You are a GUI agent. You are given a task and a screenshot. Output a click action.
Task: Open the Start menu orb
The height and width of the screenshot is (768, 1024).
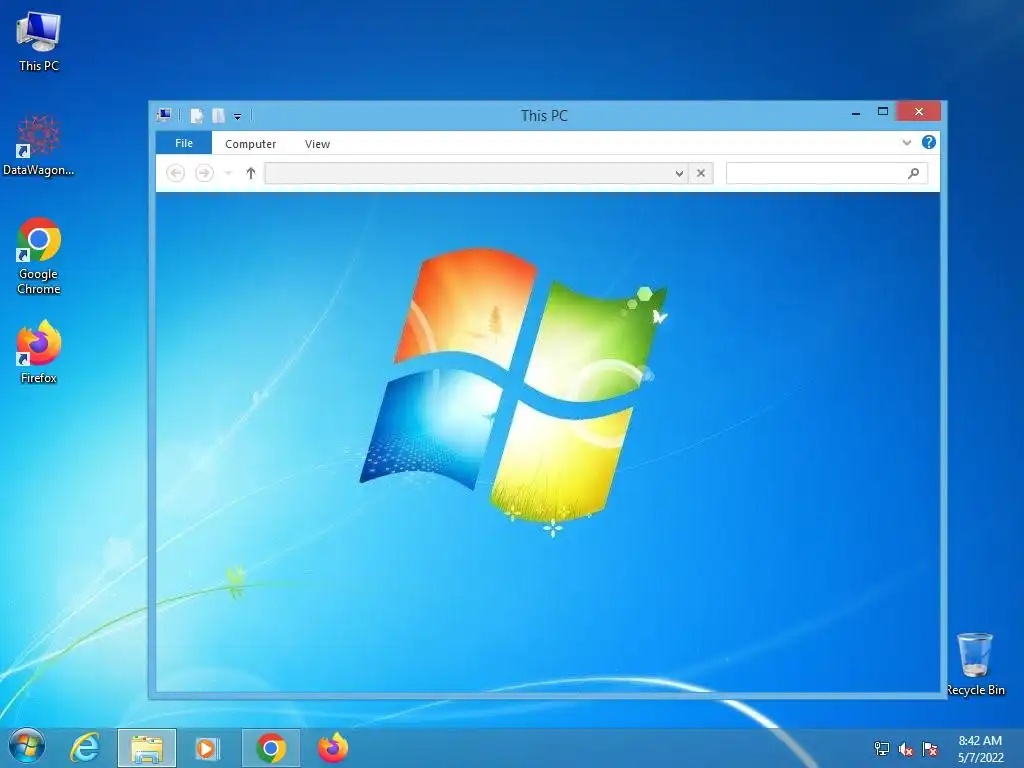[x=27, y=748]
